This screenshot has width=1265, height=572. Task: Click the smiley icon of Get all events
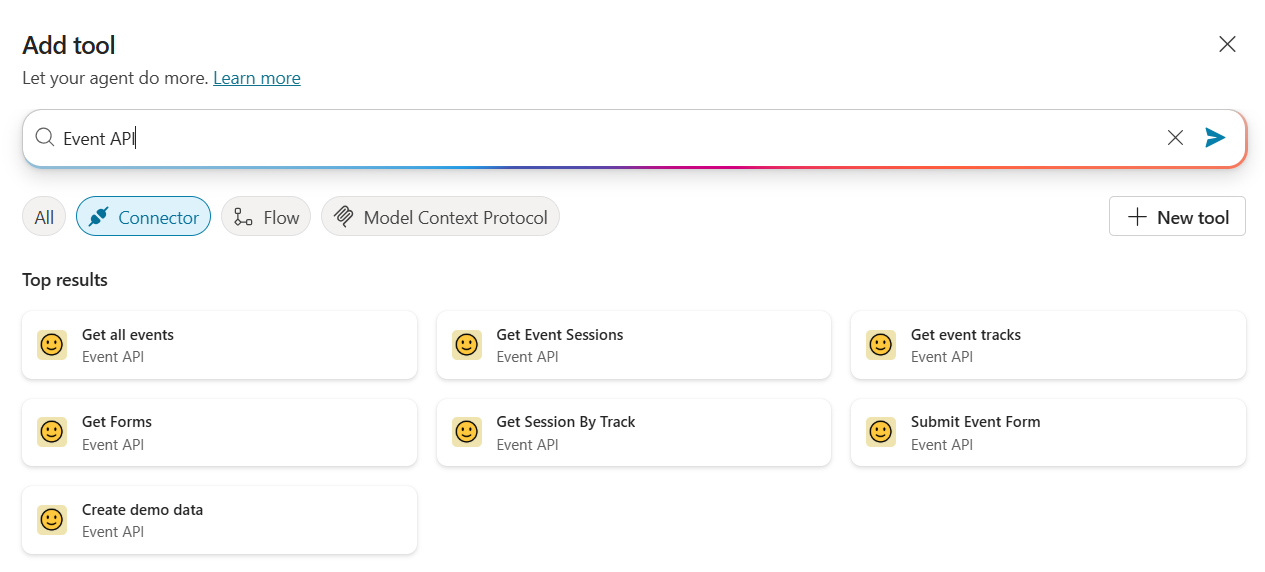[52, 345]
